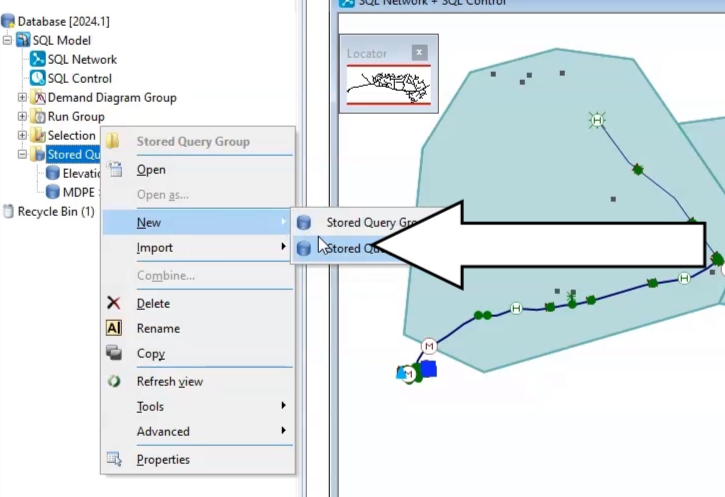Open the New submenu arrow
Screen dimensions: 725x497
[x=283, y=222]
